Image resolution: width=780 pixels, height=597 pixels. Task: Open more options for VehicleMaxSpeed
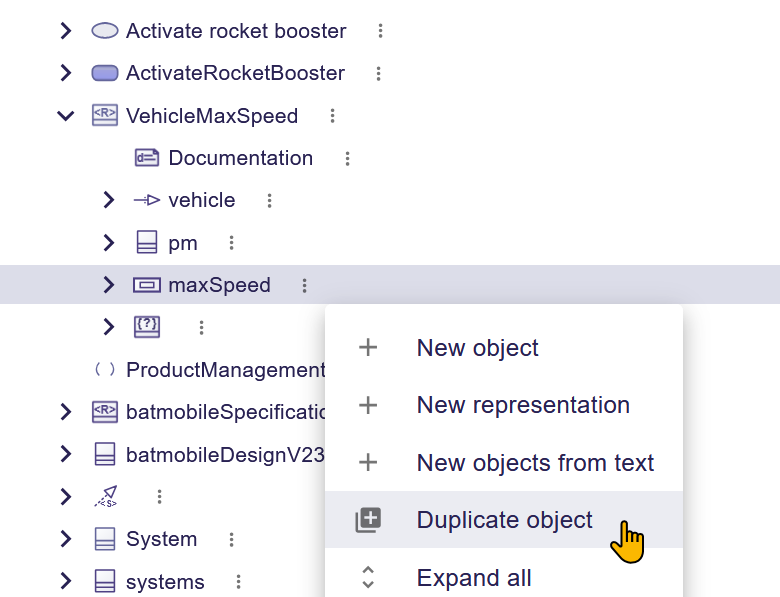(332, 116)
